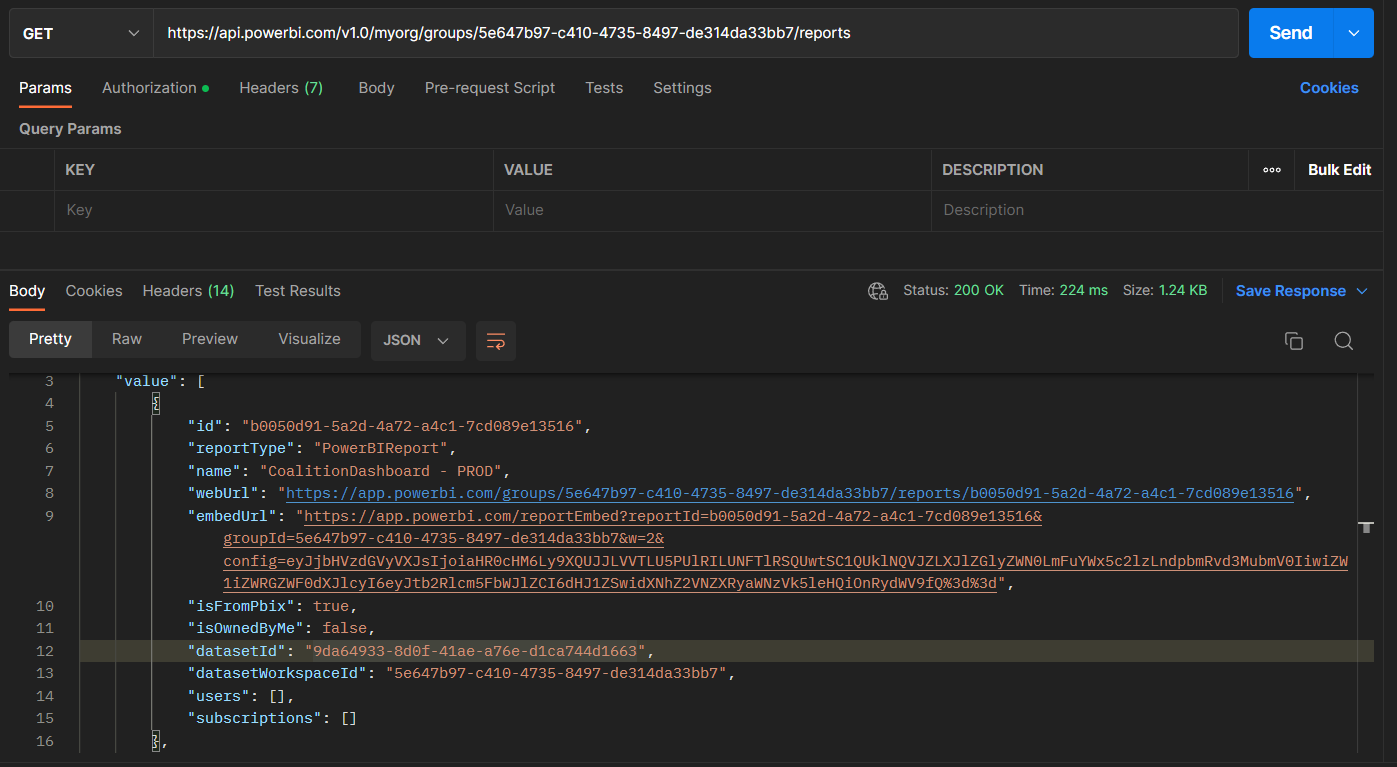Click Bulk Edit
The width and height of the screenshot is (1397, 767).
1339,170
